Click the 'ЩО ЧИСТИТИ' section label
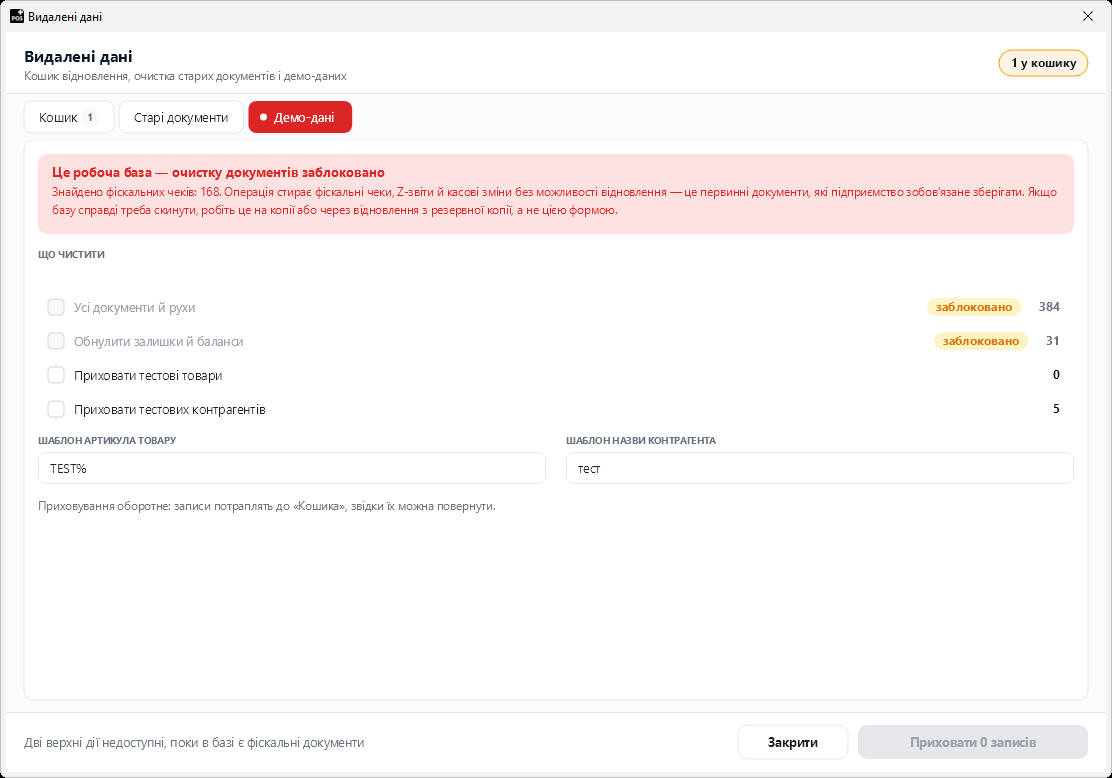 click(72, 255)
